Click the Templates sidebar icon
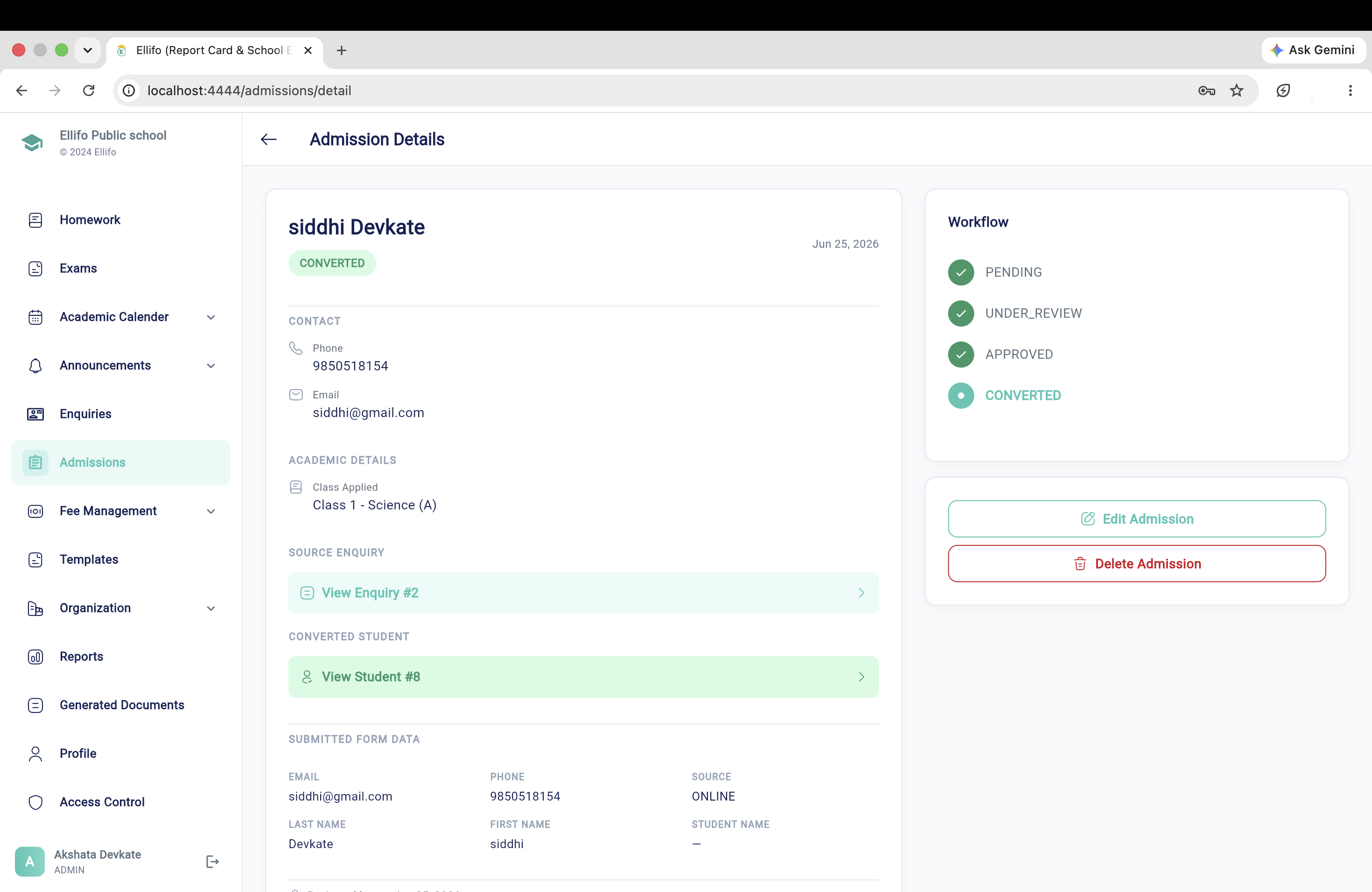1372x892 pixels. [x=35, y=559]
